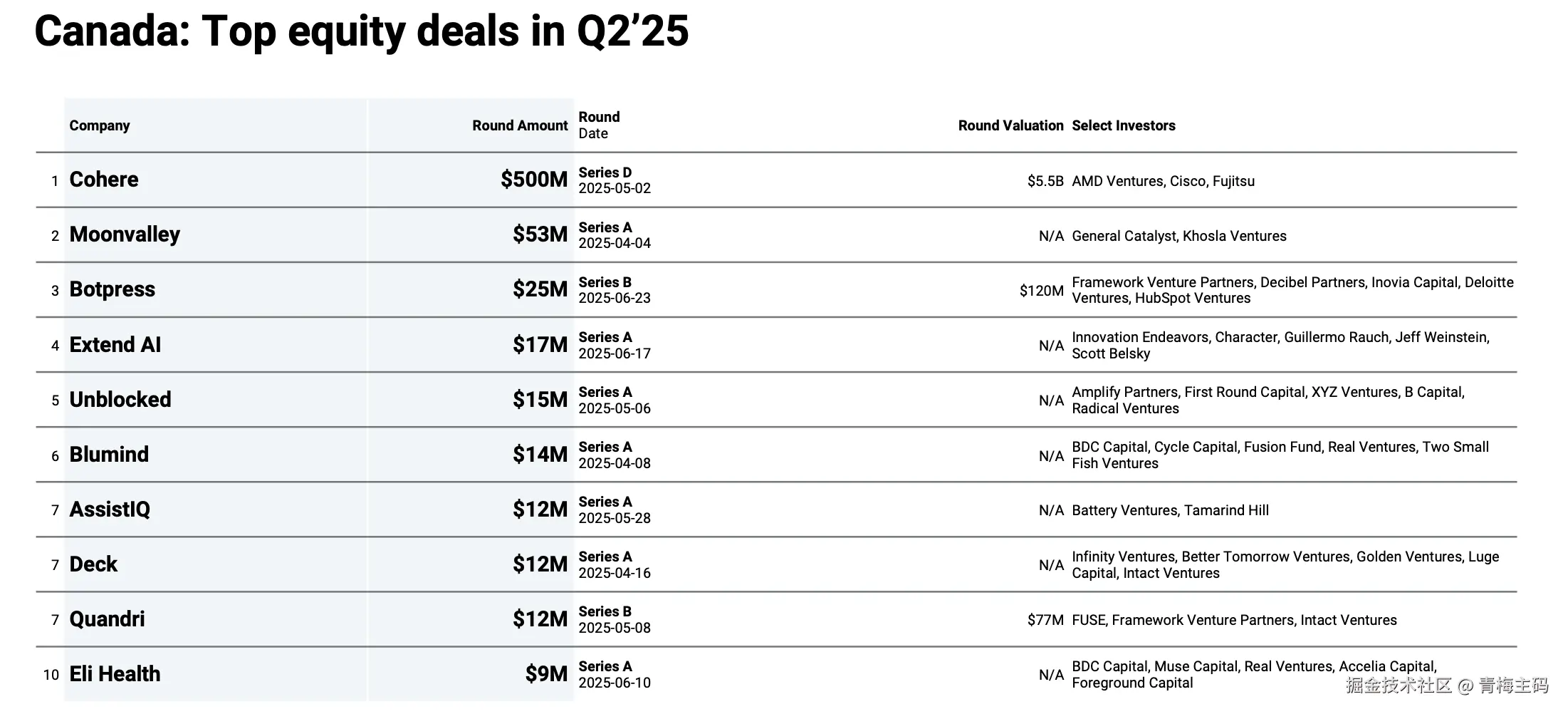
Task: Click the page title 'Canada: Top equity deals'
Action: click(x=361, y=32)
